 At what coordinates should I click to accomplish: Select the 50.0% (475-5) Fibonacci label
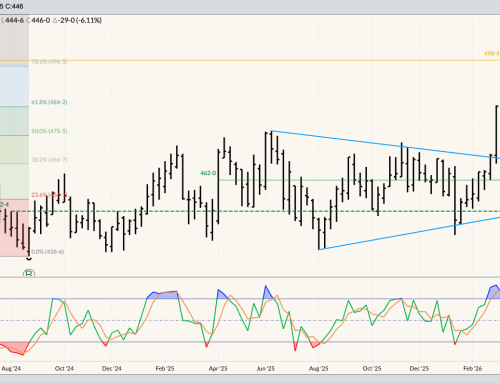click(x=49, y=131)
